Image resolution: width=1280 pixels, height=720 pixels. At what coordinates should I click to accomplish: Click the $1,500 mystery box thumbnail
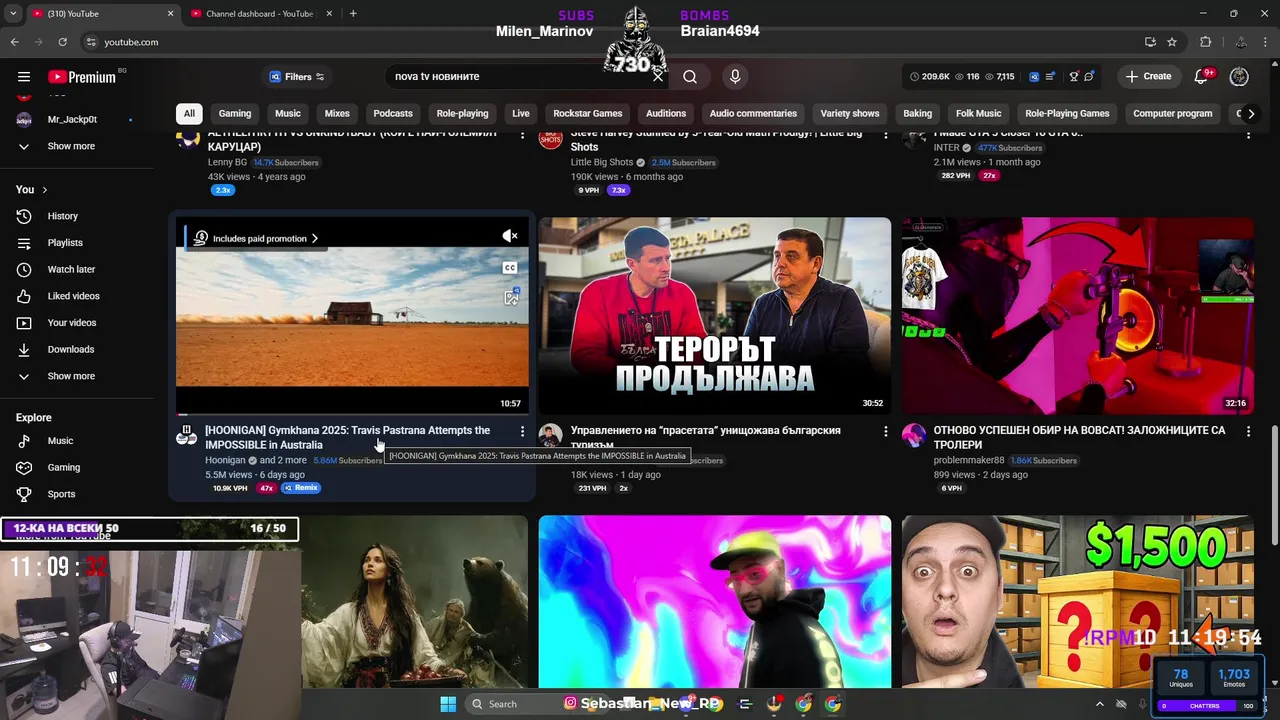(x=1078, y=602)
